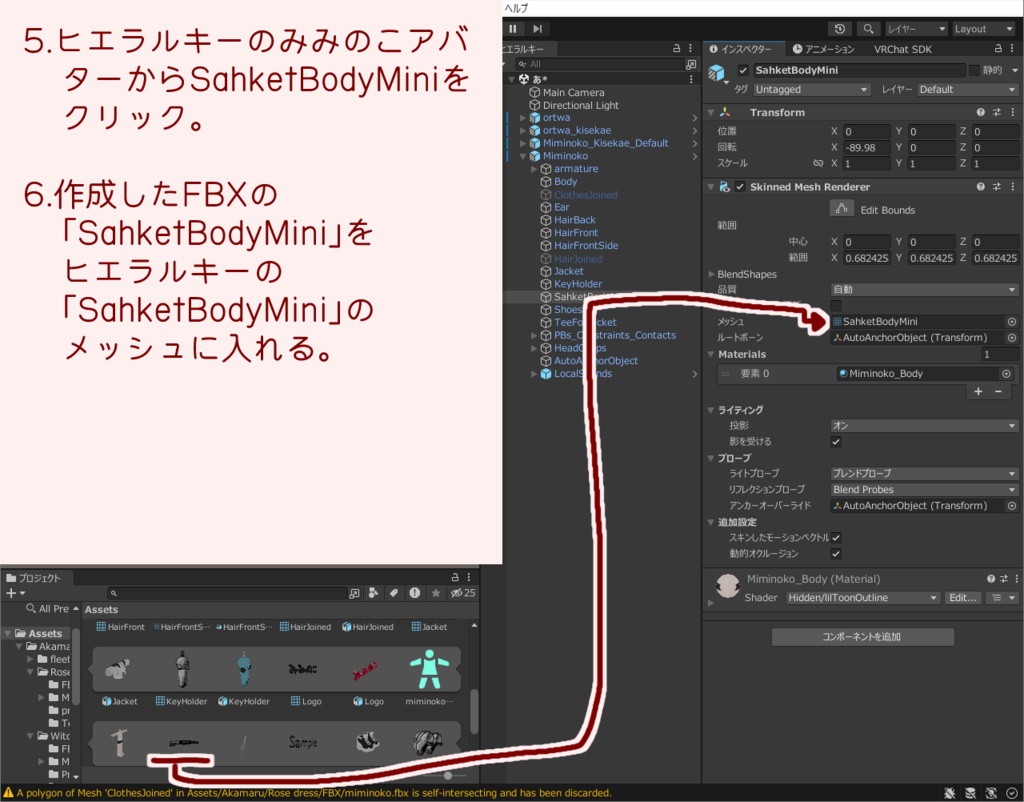The width and height of the screenshot is (1024, 802).
Task: Add a material slot with the plus button
Action: 978,391
